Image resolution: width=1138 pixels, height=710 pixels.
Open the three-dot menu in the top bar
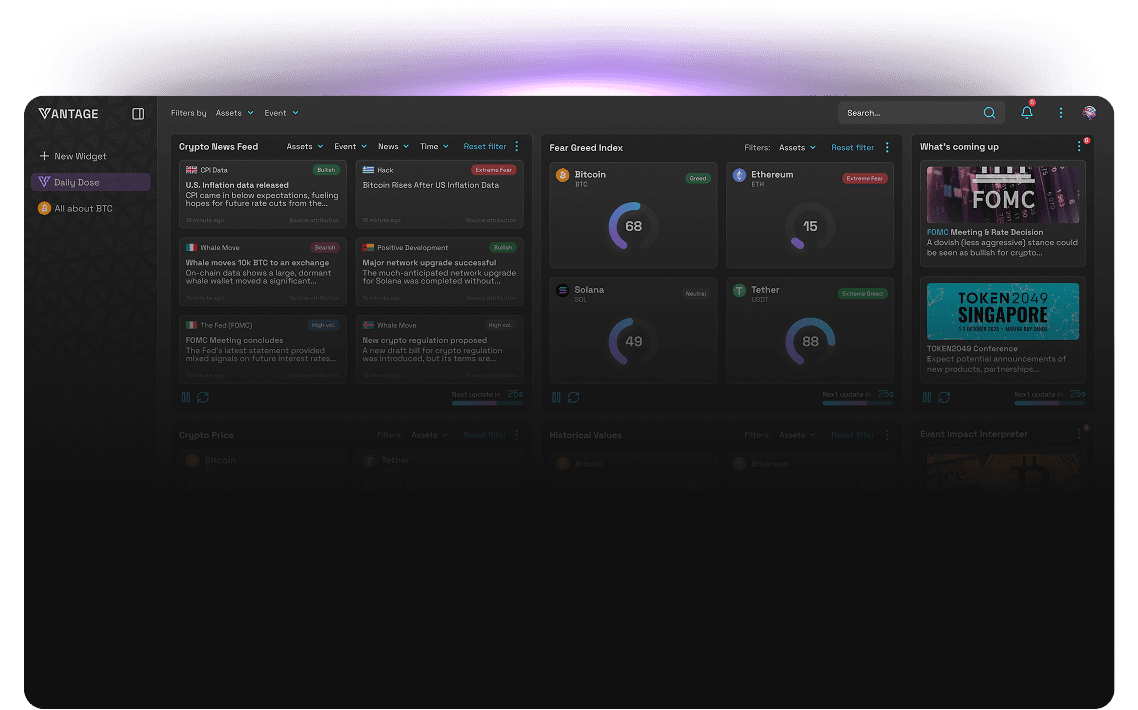click(1060, 113)
